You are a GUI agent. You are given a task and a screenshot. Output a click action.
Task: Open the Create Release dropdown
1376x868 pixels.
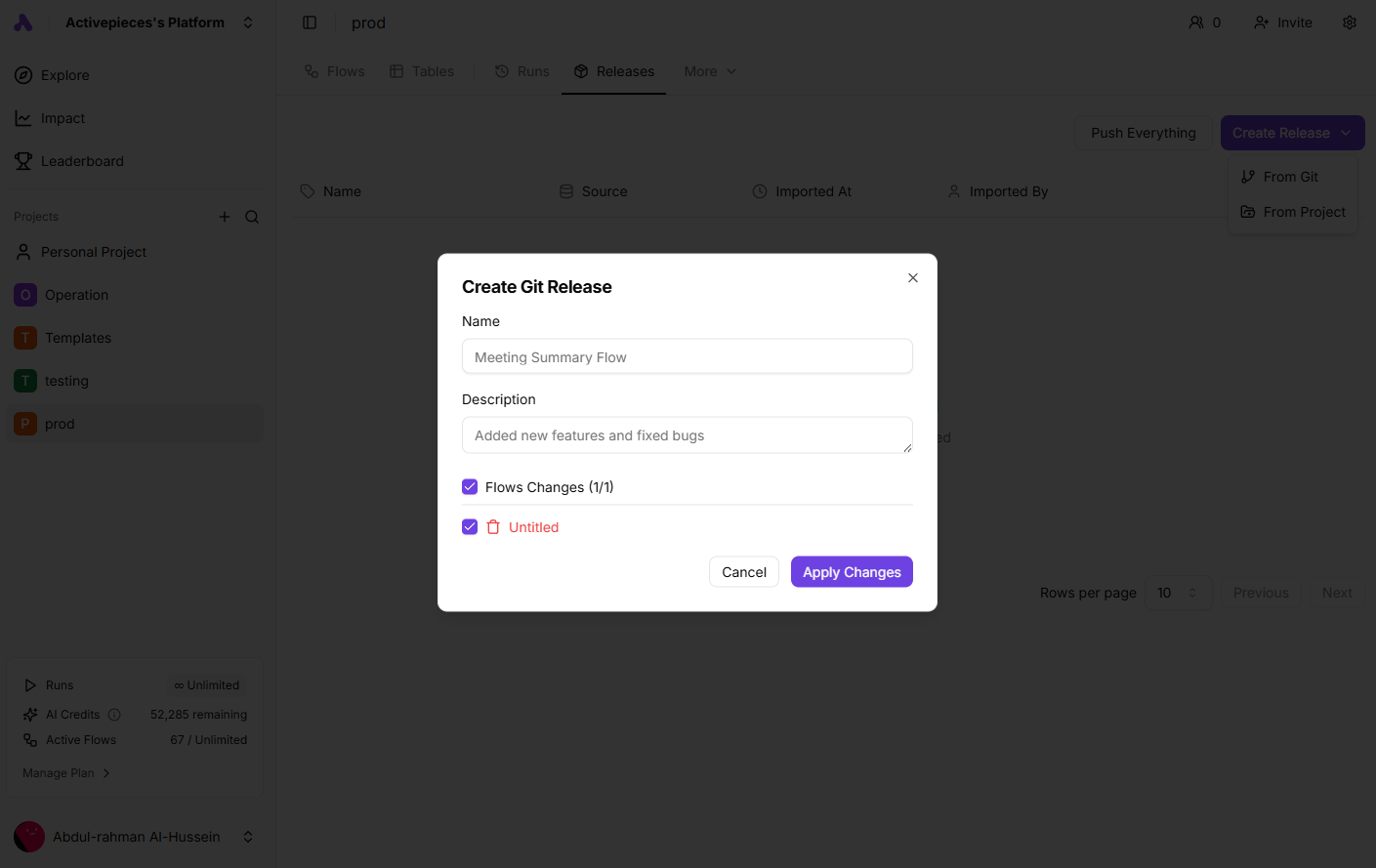(1292, 132)
